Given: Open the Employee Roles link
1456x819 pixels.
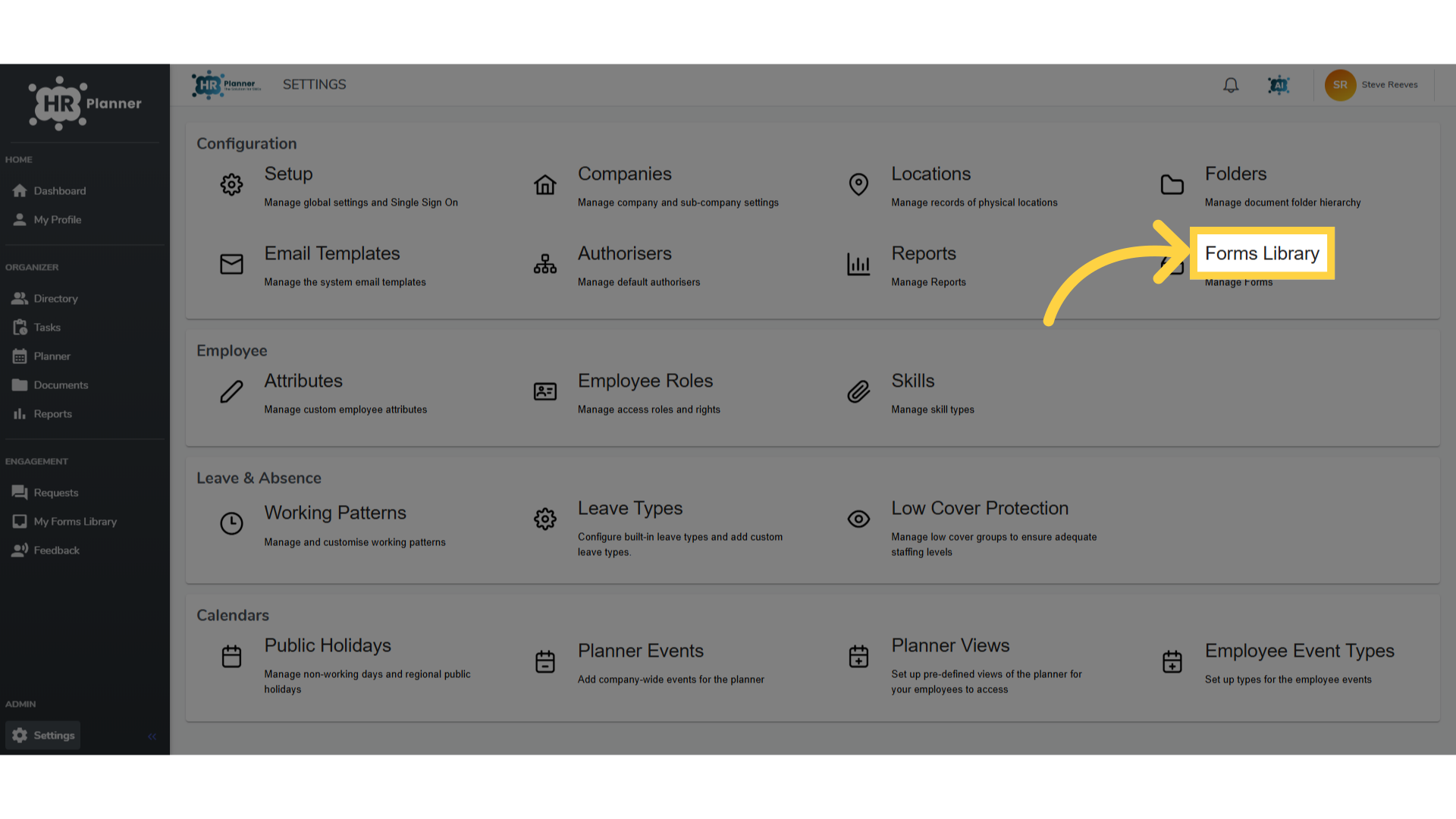Looking at the screenshot, I should pyautogui.click(x=645, y=381).
